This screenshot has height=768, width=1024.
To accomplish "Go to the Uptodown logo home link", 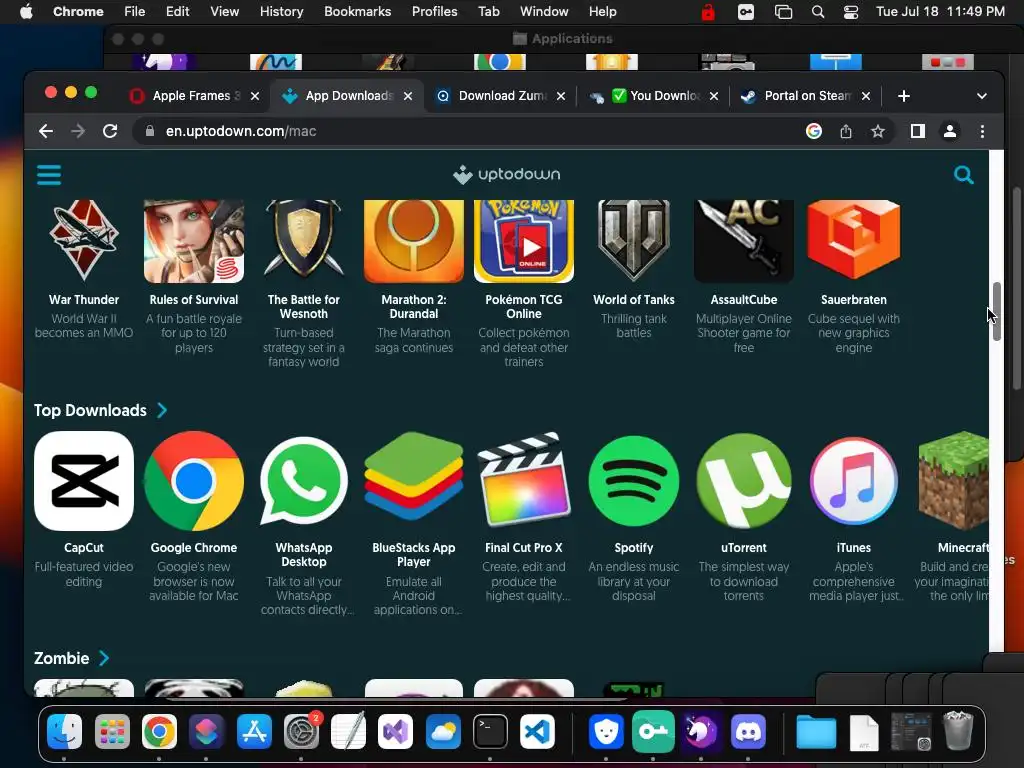I will click(x=507, y=174).
